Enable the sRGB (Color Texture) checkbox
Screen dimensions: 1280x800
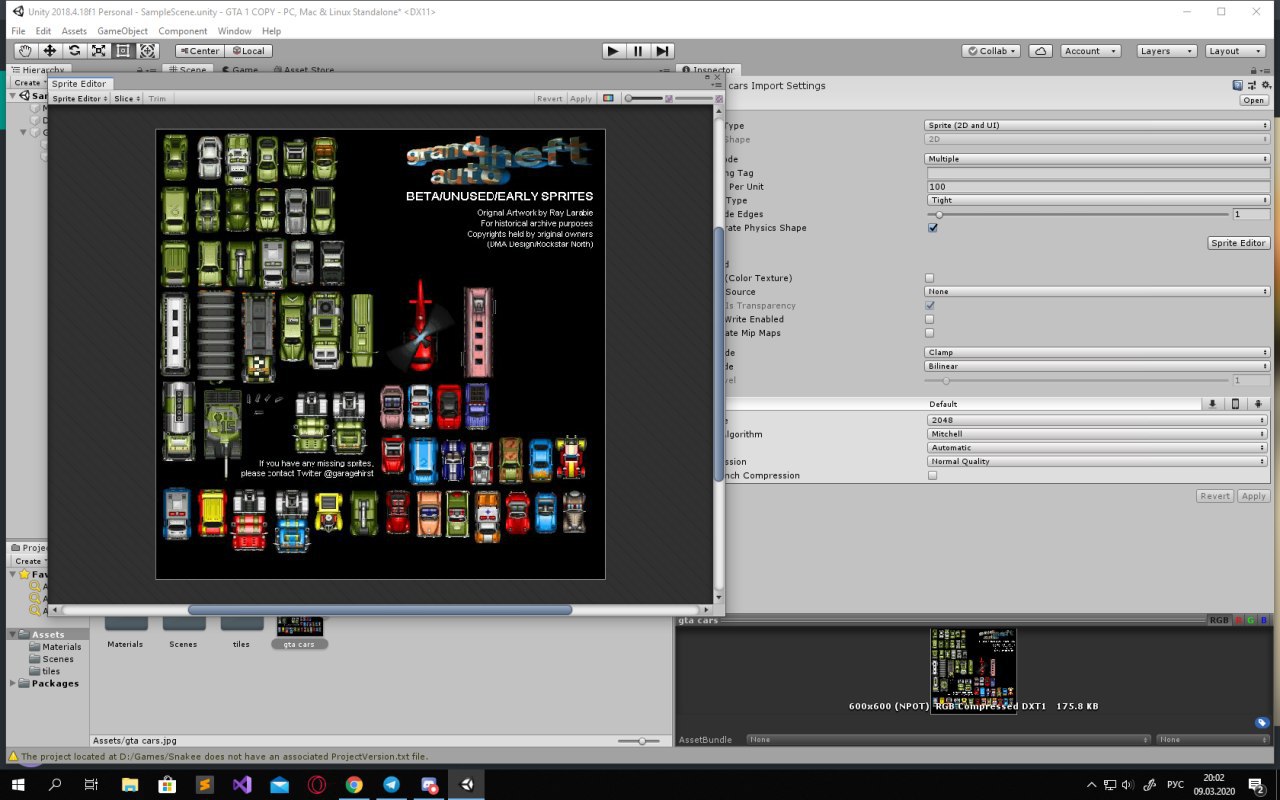click(x=929, y=278)
